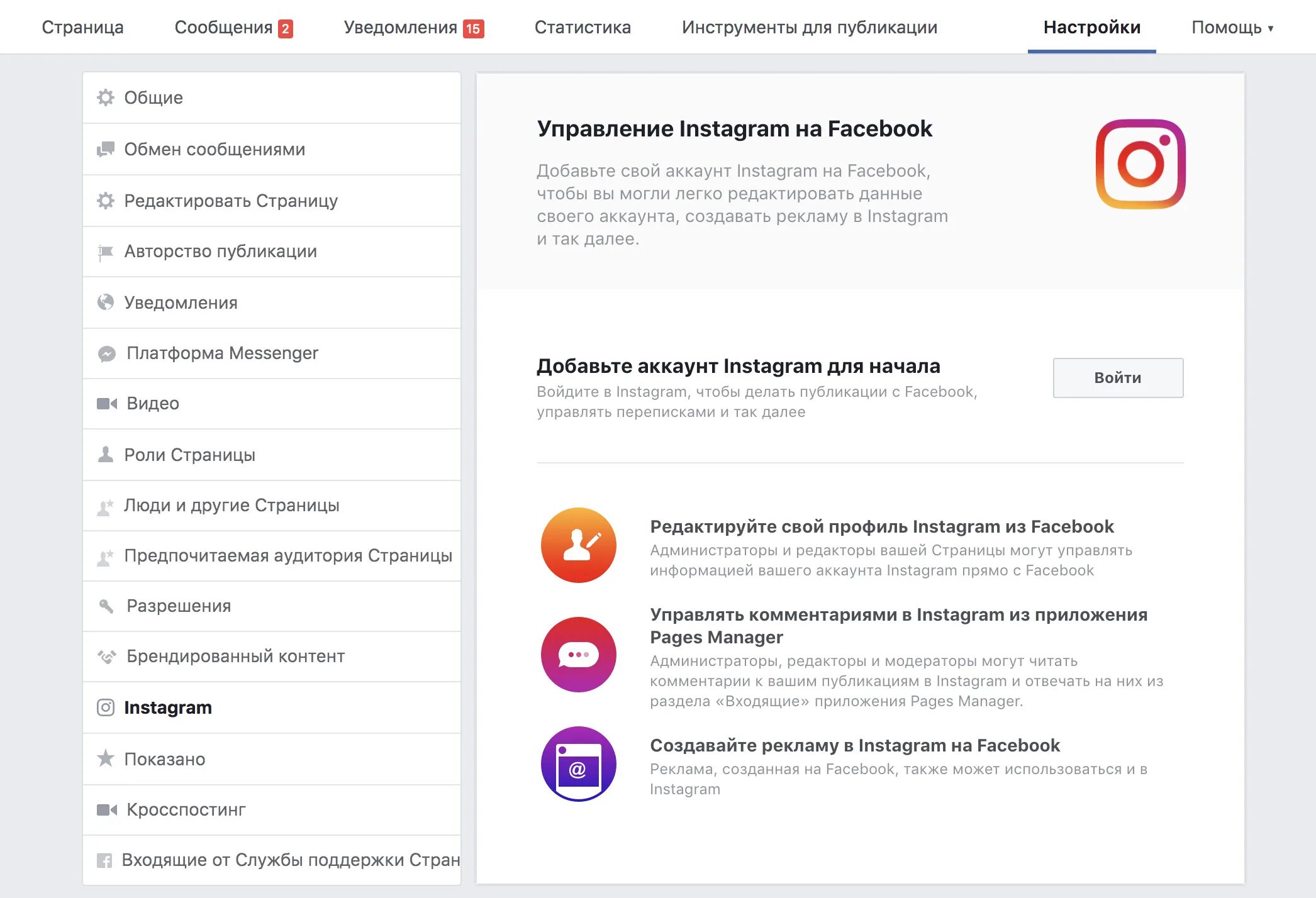This screenshot has height=898, width=1316.
Task: Click the pink comment bubble circle icon
Action: (x=578, y=655)
